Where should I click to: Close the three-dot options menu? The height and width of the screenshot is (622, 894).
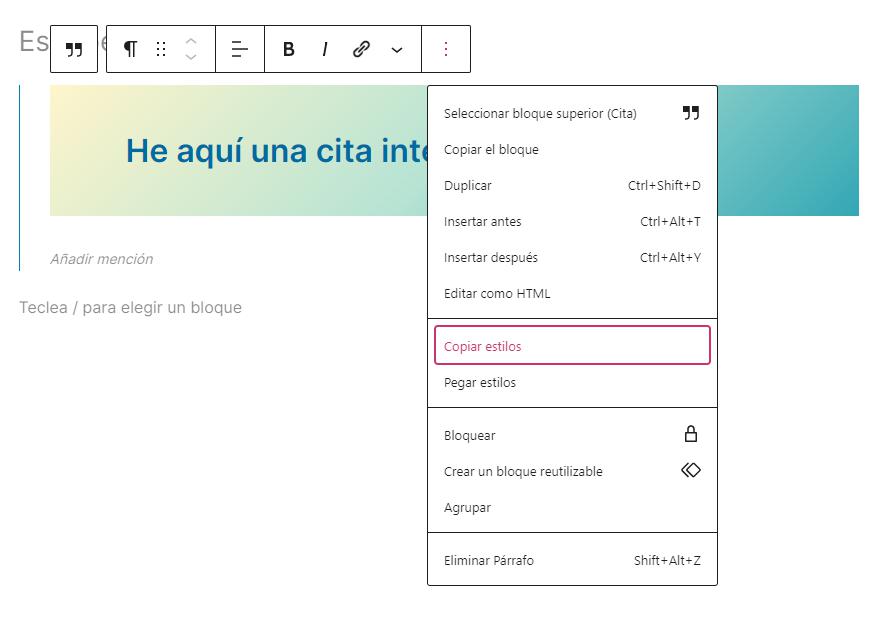click(446, 49)
